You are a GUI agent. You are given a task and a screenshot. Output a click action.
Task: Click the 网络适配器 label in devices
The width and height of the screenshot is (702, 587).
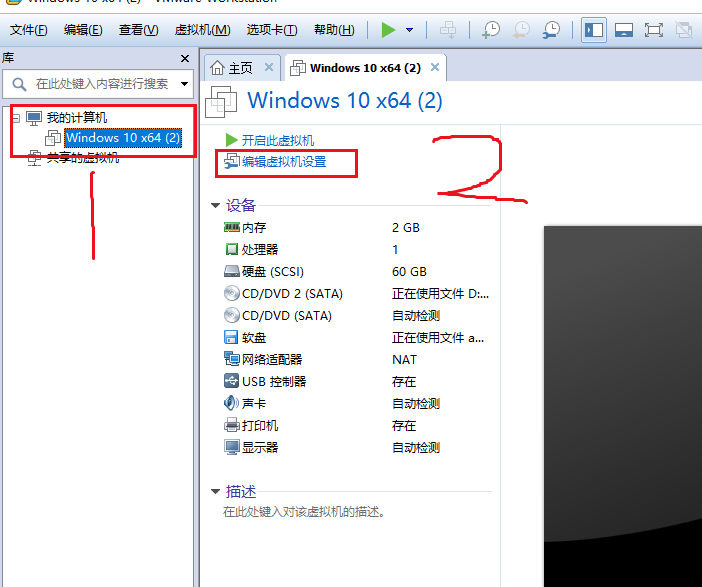[272, 359]
